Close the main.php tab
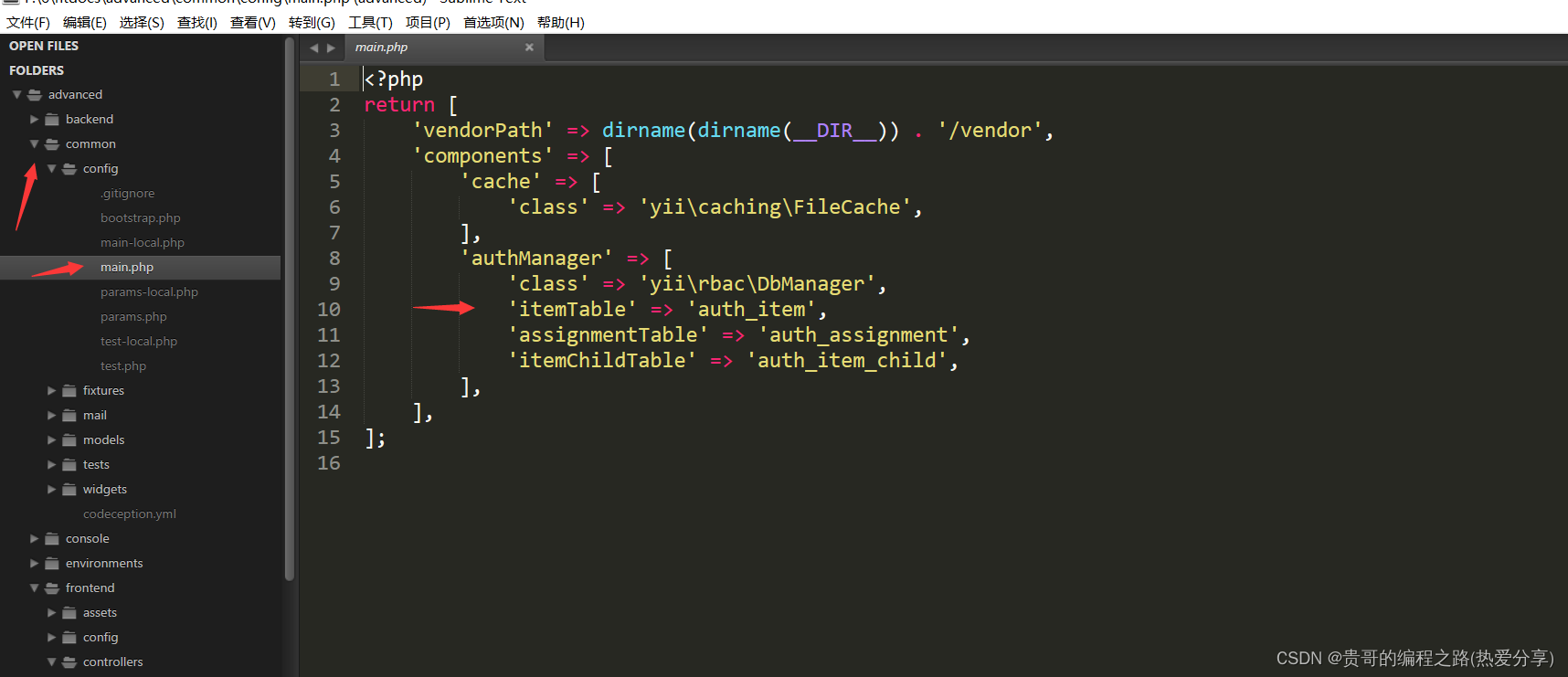 [x=529, y=48]
